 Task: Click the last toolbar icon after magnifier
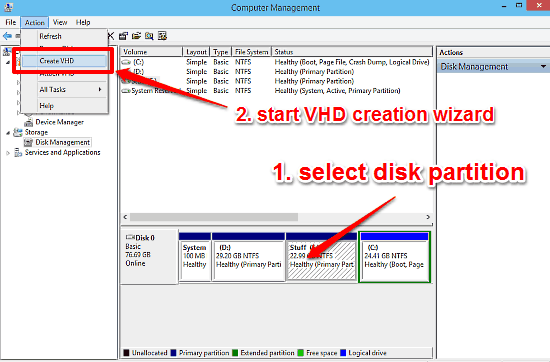pos(162,36)
